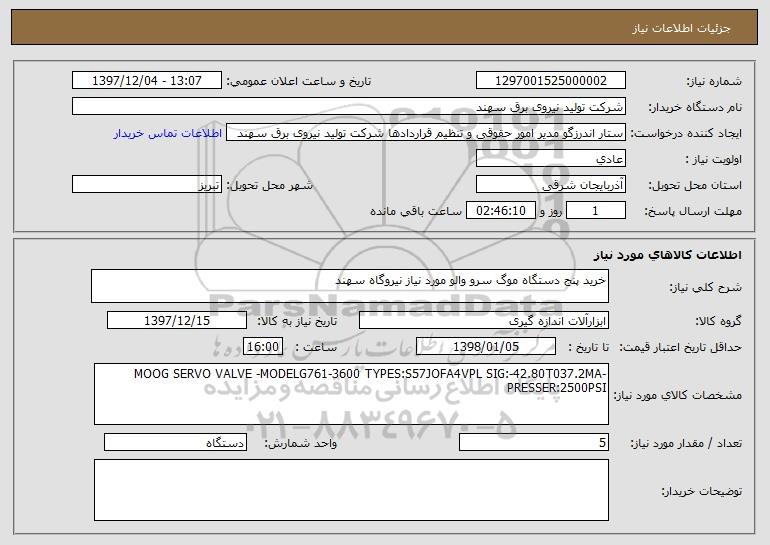The width and height of the screenshot is (770, 545).
Task: Select the days remaining field showing 1
Action: (x=596, y=211)
